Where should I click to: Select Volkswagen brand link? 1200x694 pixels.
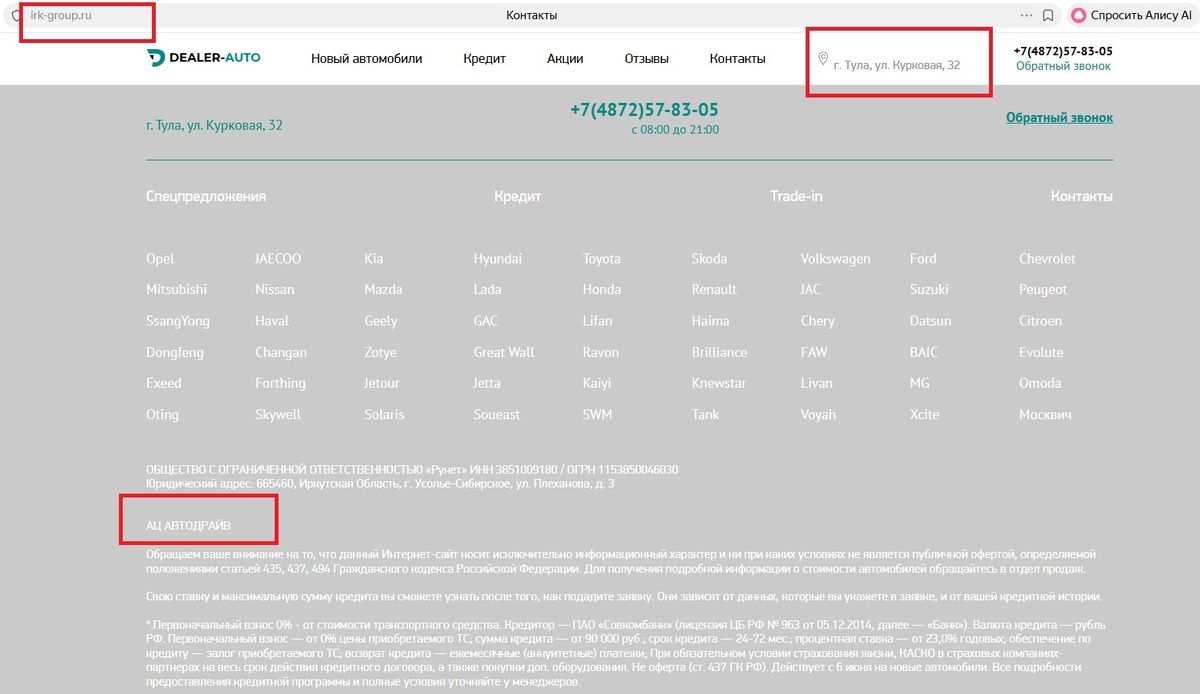point(835,258)
